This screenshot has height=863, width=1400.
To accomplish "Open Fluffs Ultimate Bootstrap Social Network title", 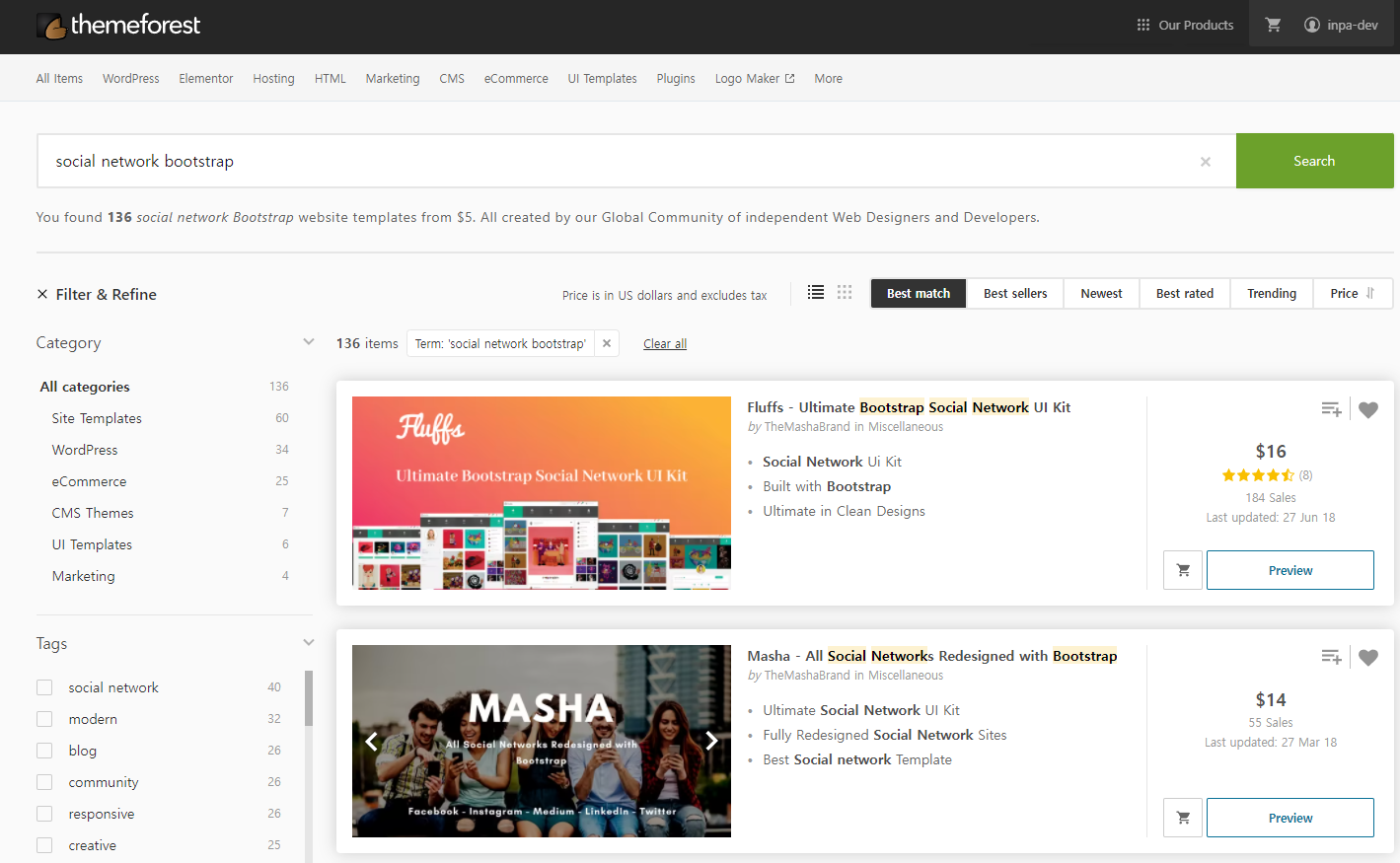I will (909, 407).
